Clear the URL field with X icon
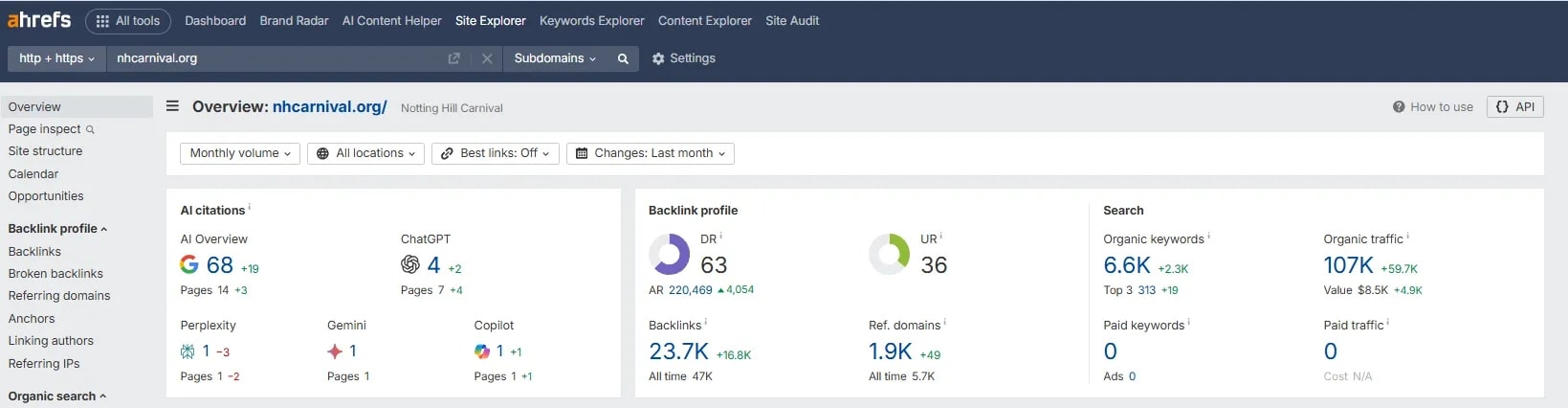1568x408 pixels. click(487, 58)
